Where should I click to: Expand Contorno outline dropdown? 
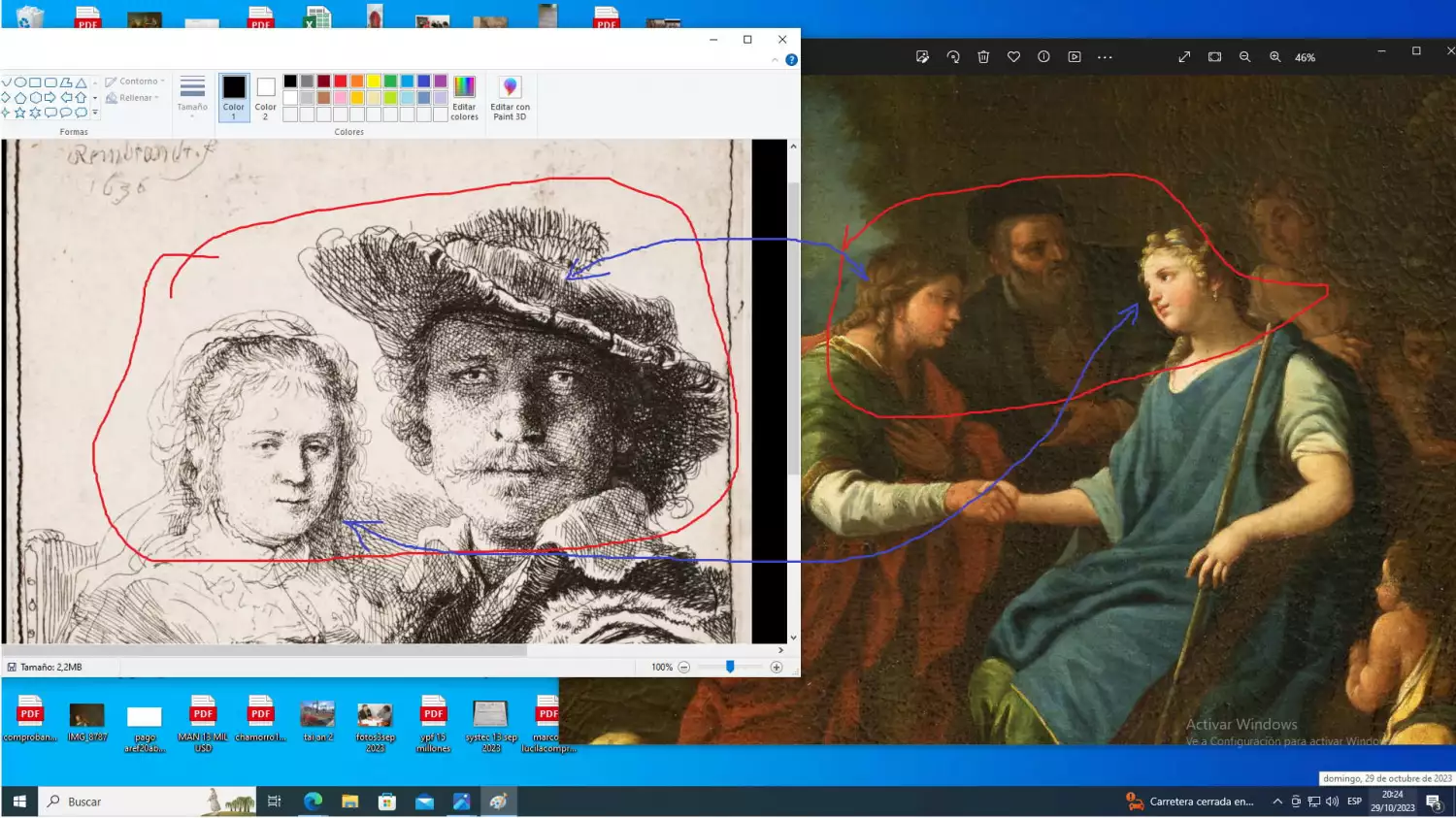[x=136, y=82]
